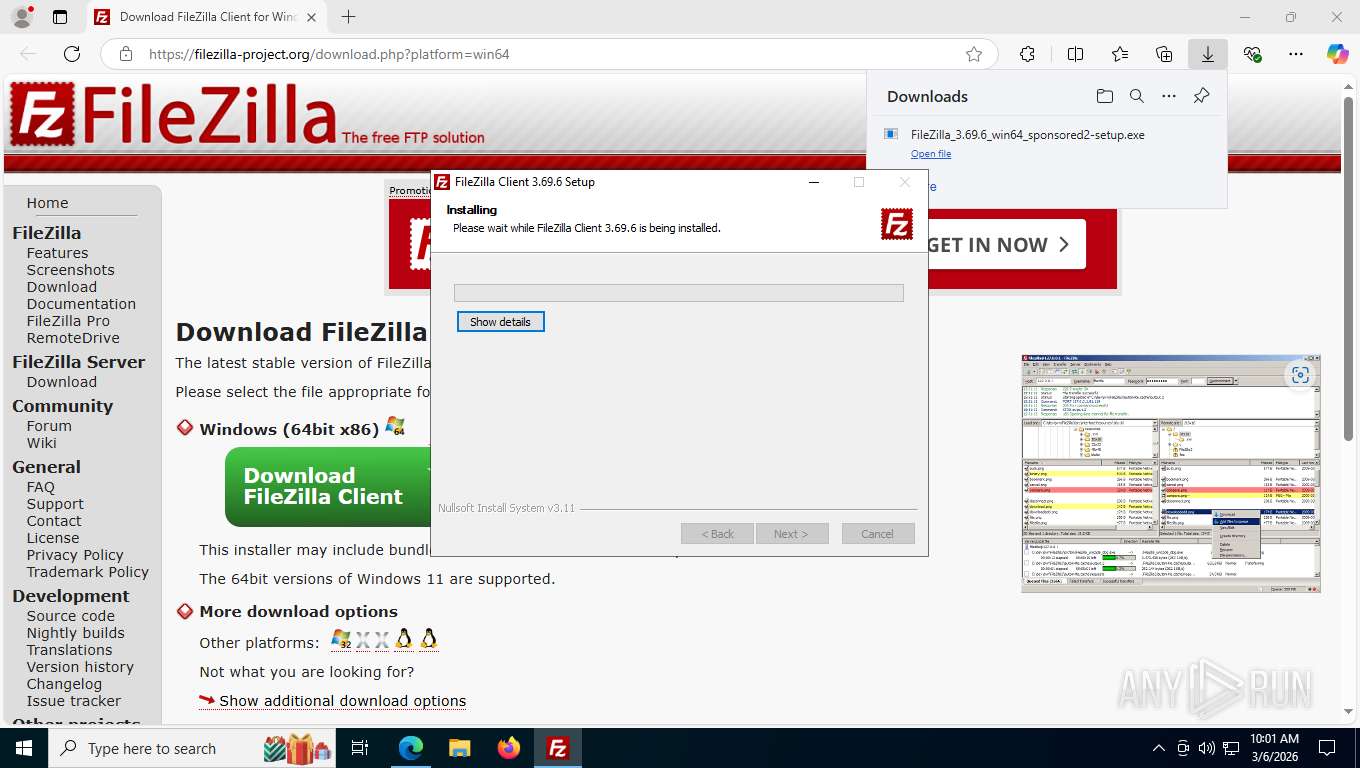
Task: Open Browser essentials heart icon
Action: point(1252,54)
